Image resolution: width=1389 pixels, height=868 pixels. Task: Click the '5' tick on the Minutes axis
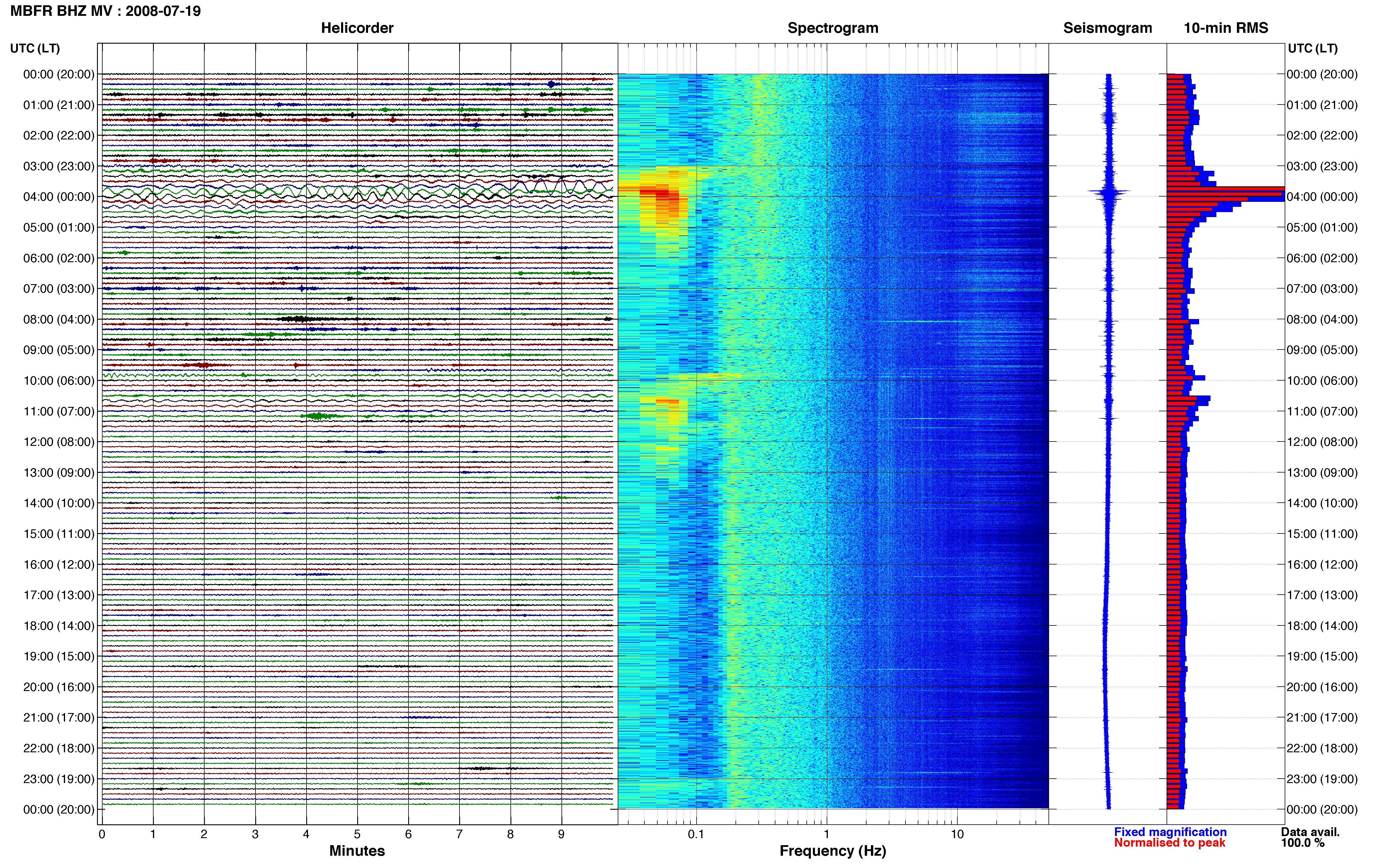point(357,835)
